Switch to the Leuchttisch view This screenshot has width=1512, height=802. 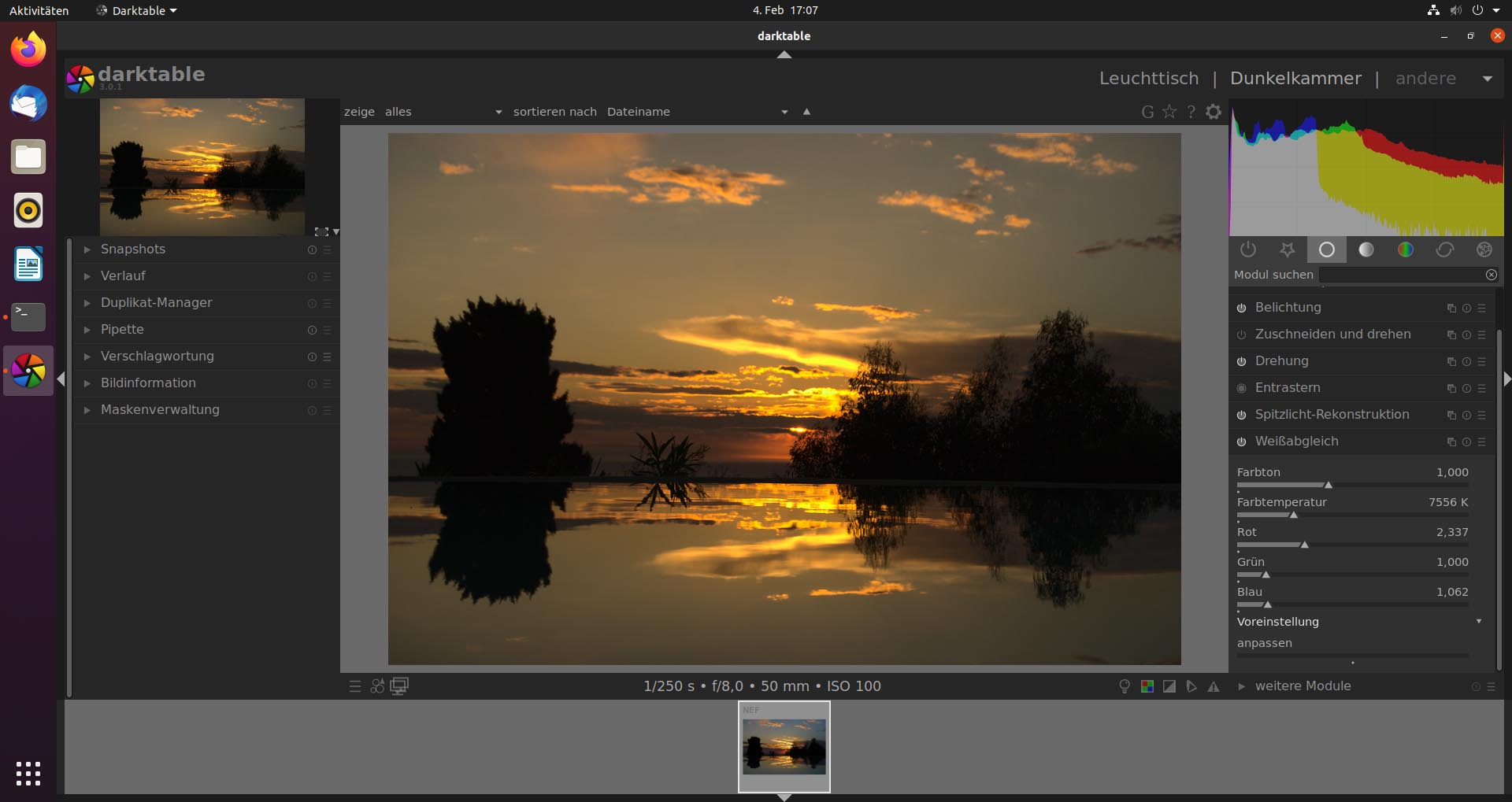[1148, 78]
